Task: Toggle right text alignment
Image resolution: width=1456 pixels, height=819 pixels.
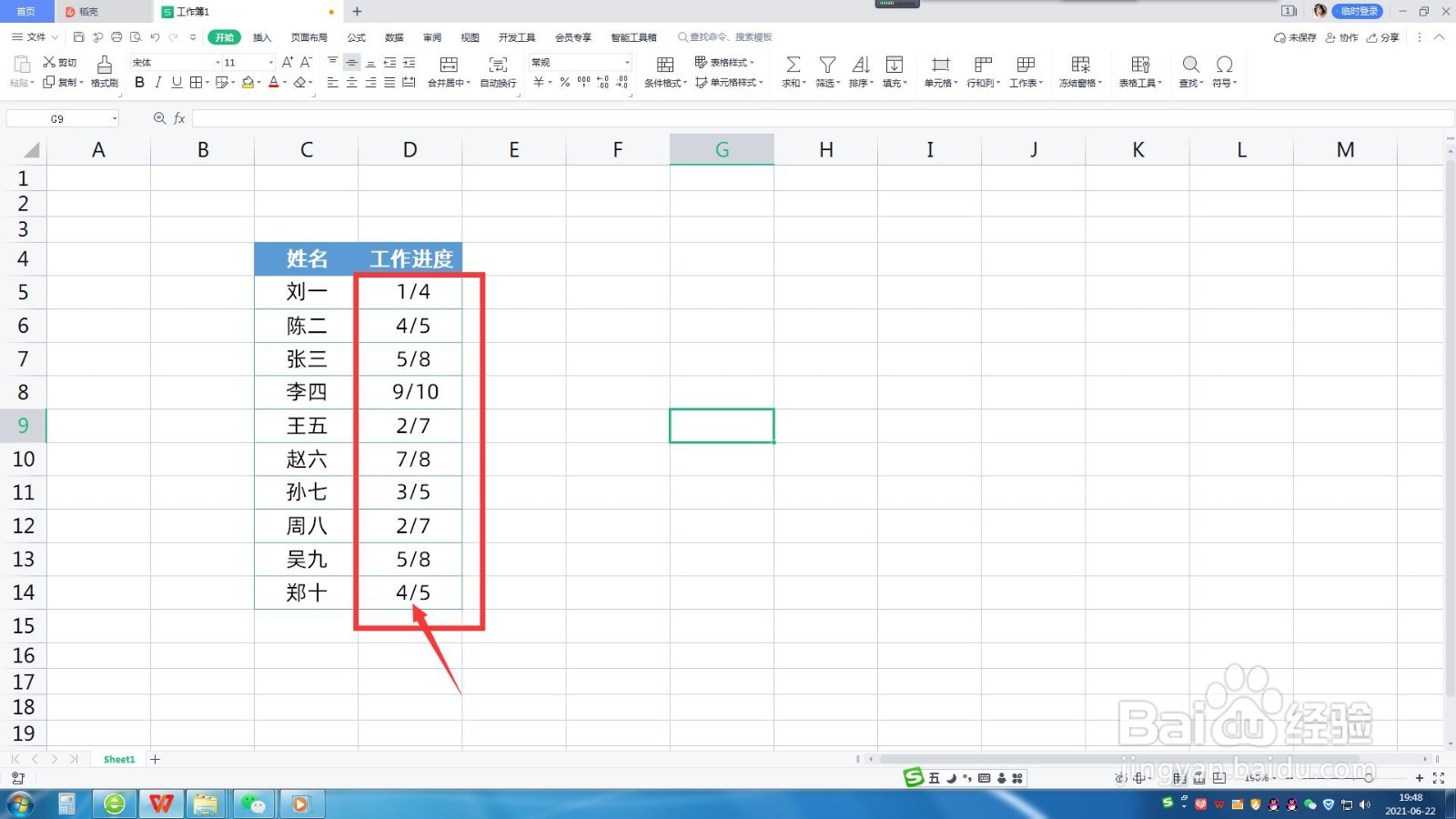Action: (x=370, y=82)
